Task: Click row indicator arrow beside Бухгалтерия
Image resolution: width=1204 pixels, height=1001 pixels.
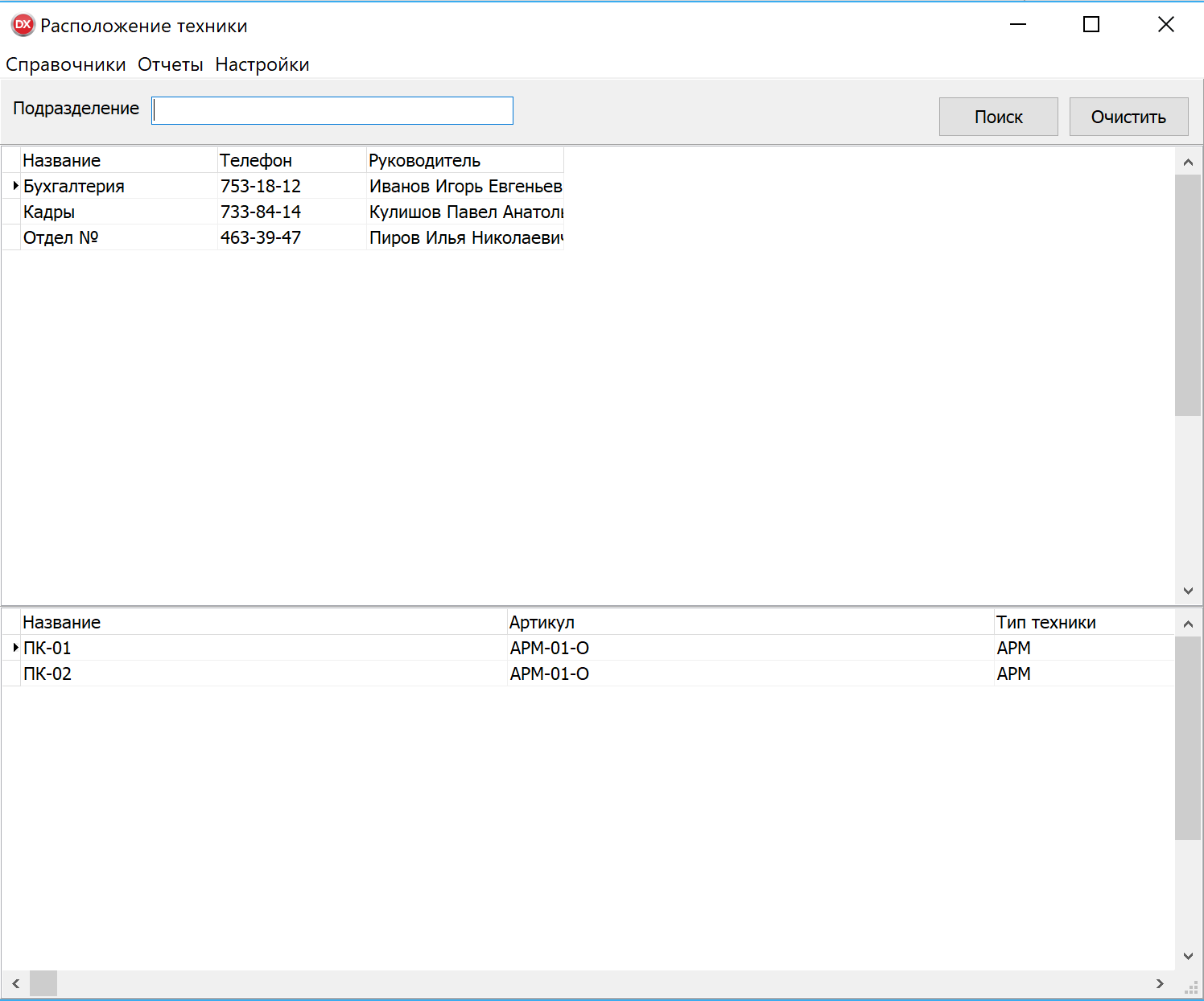Action: [15, 186]
